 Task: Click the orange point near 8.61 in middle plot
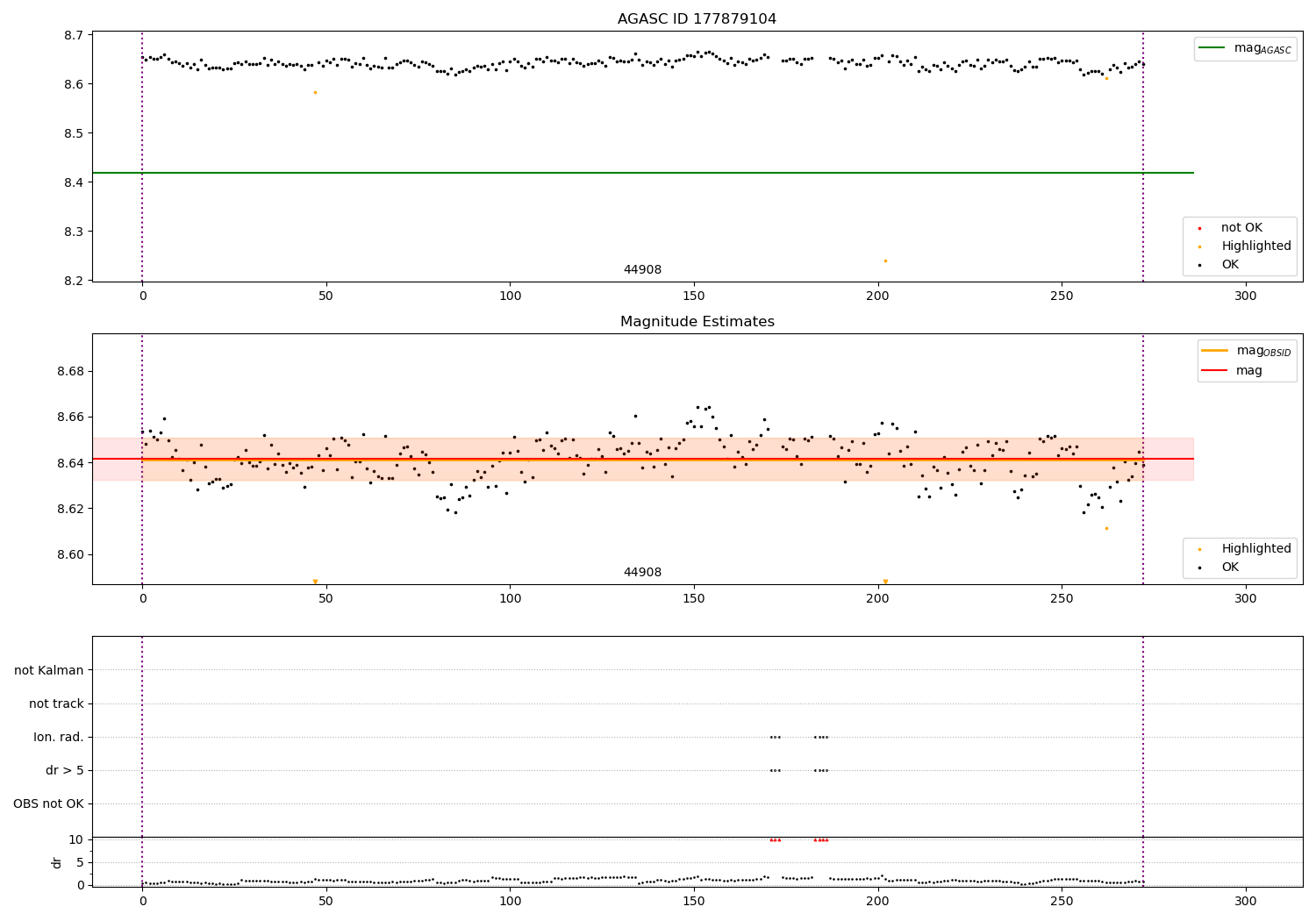click(x=1106, y=528)
